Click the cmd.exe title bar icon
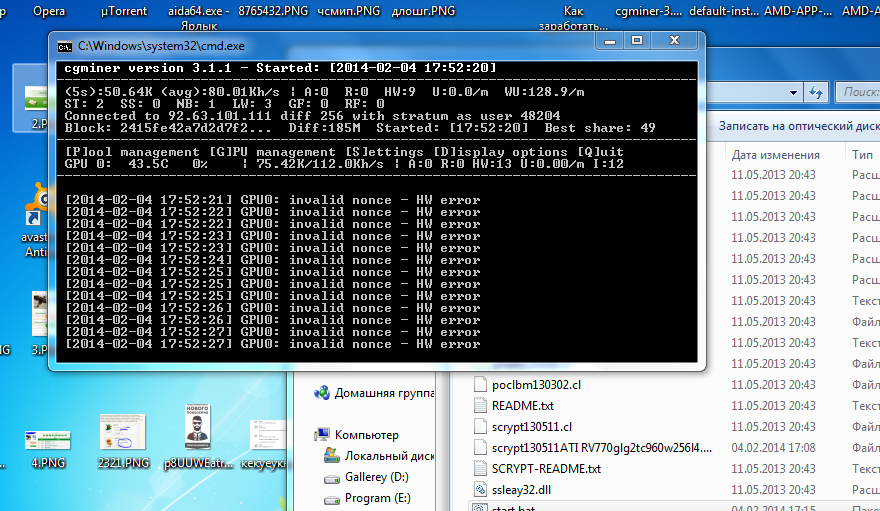Screen dimensions: 880x511 pos(65,47)
